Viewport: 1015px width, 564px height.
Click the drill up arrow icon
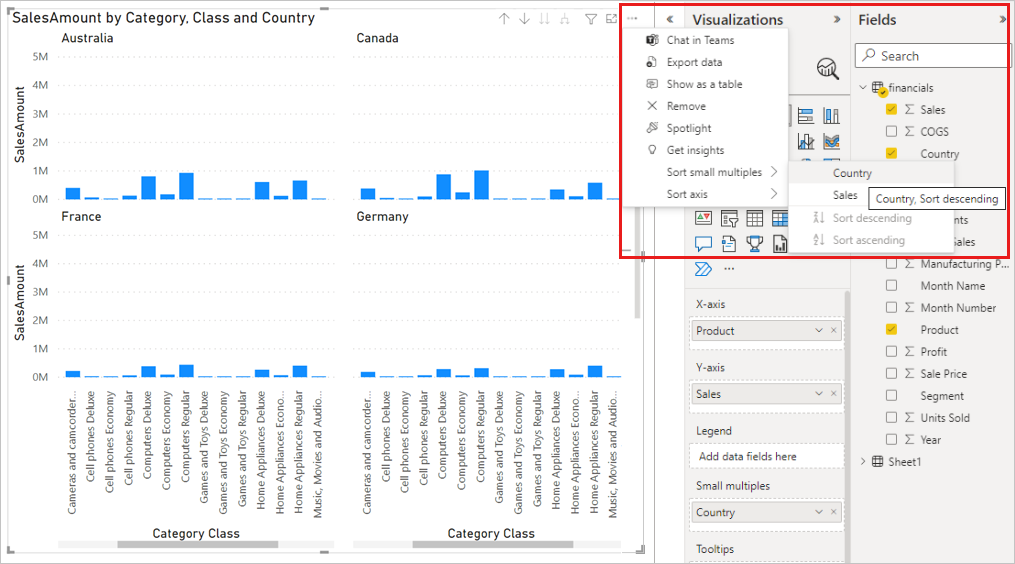(504, 19)
